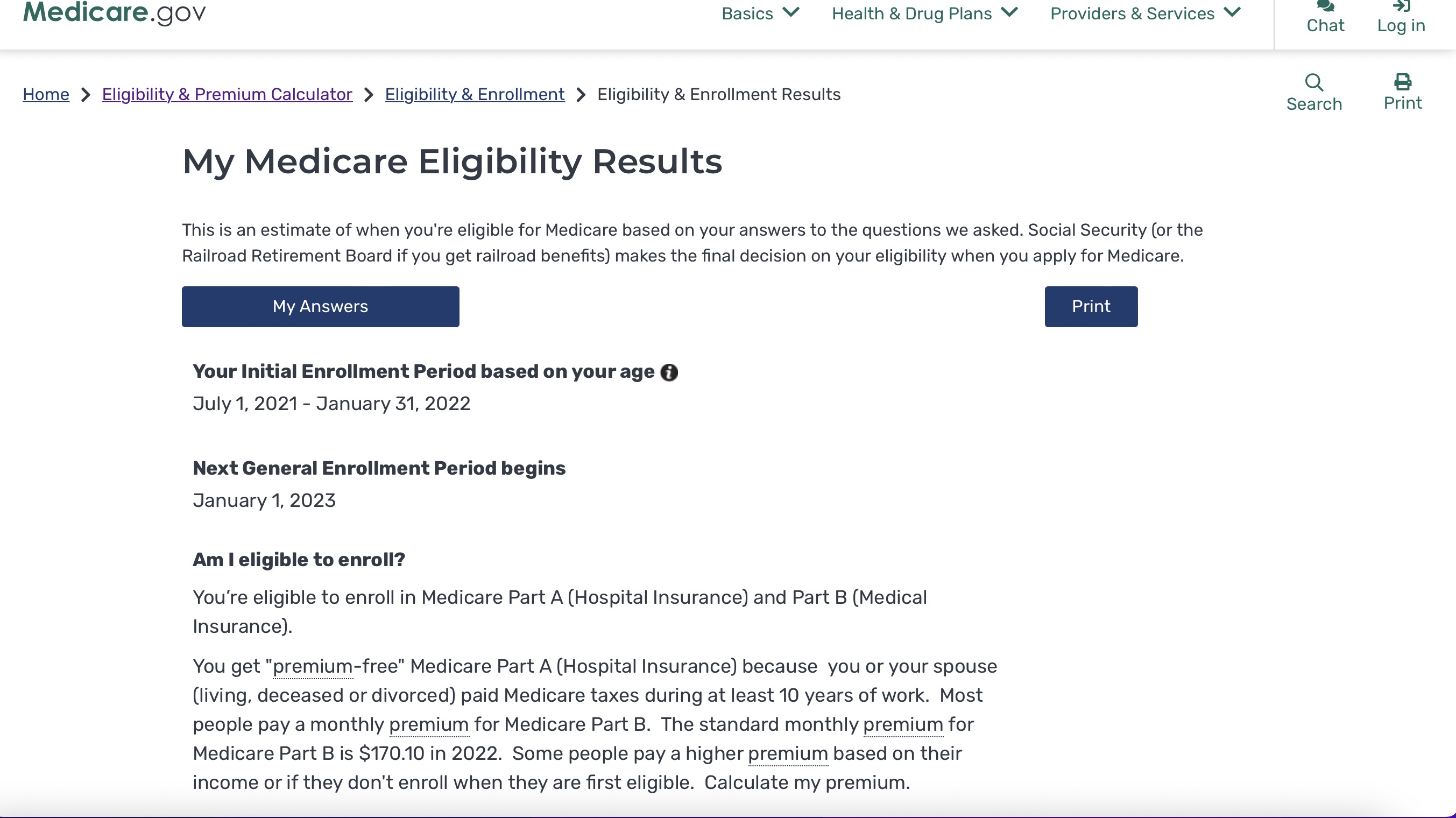
Task: Expand Health & Drug Plans menu
Action: tap(925, 13)
